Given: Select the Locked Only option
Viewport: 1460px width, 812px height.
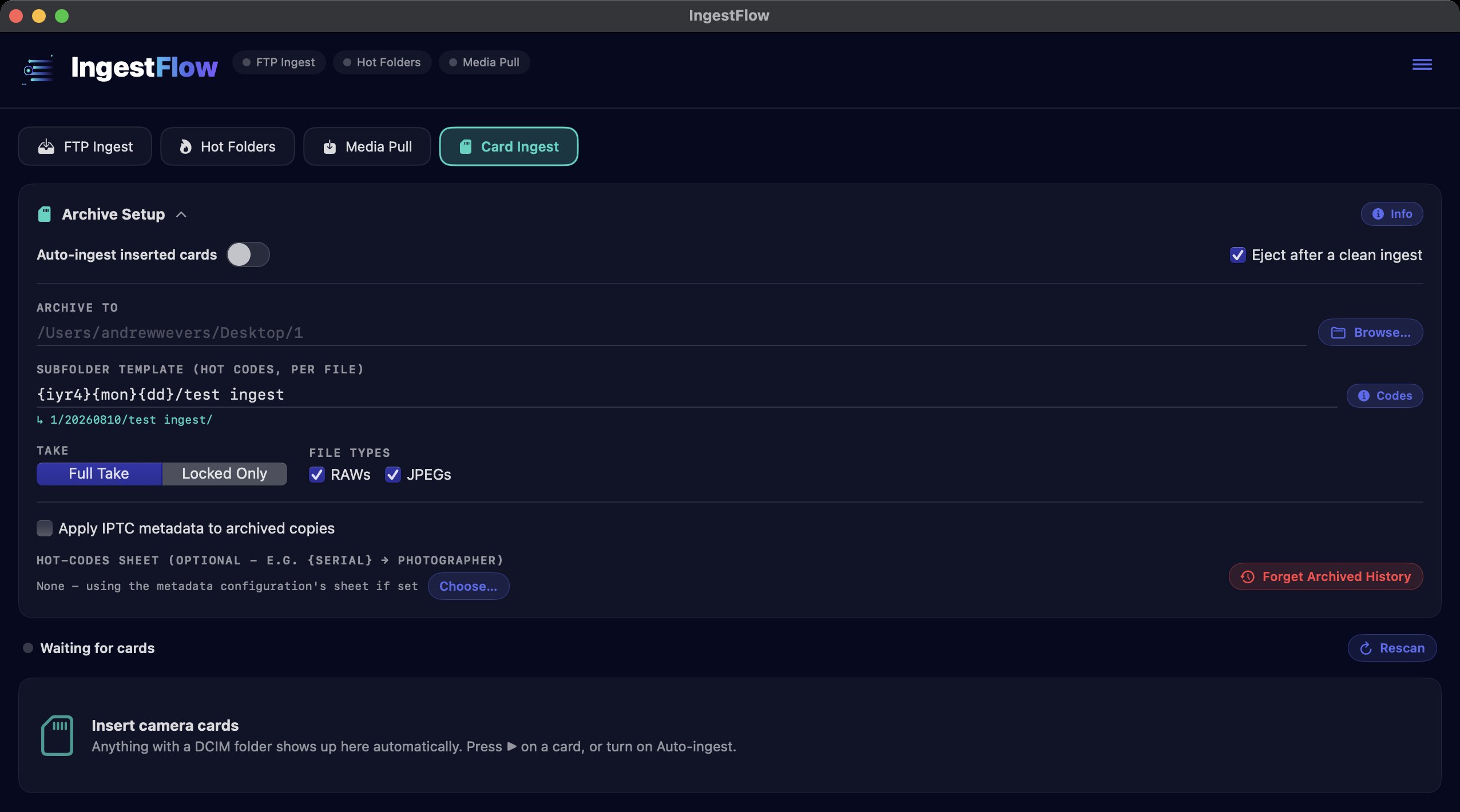Looking at the screenshot, I should coord(224,473).
